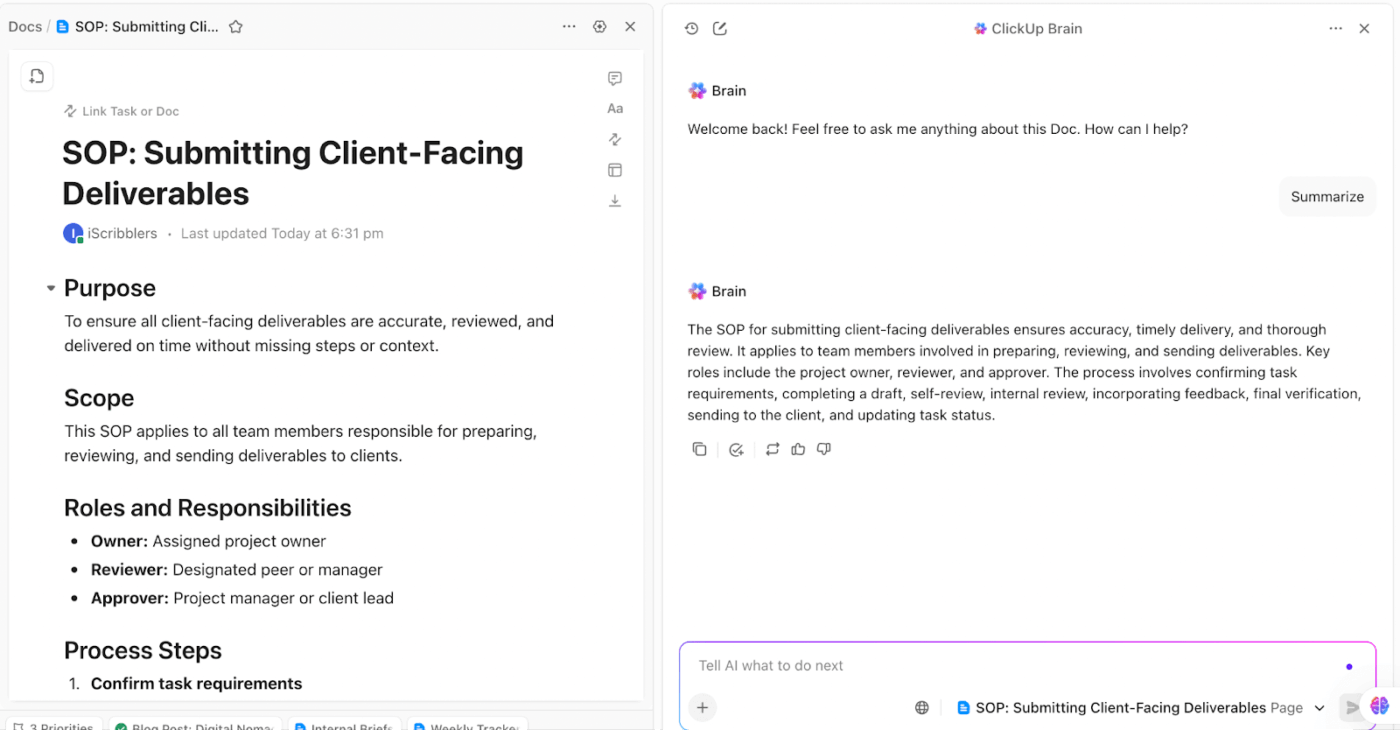
Task: Open the sharing arrows icon
Action: pos(615,139)
